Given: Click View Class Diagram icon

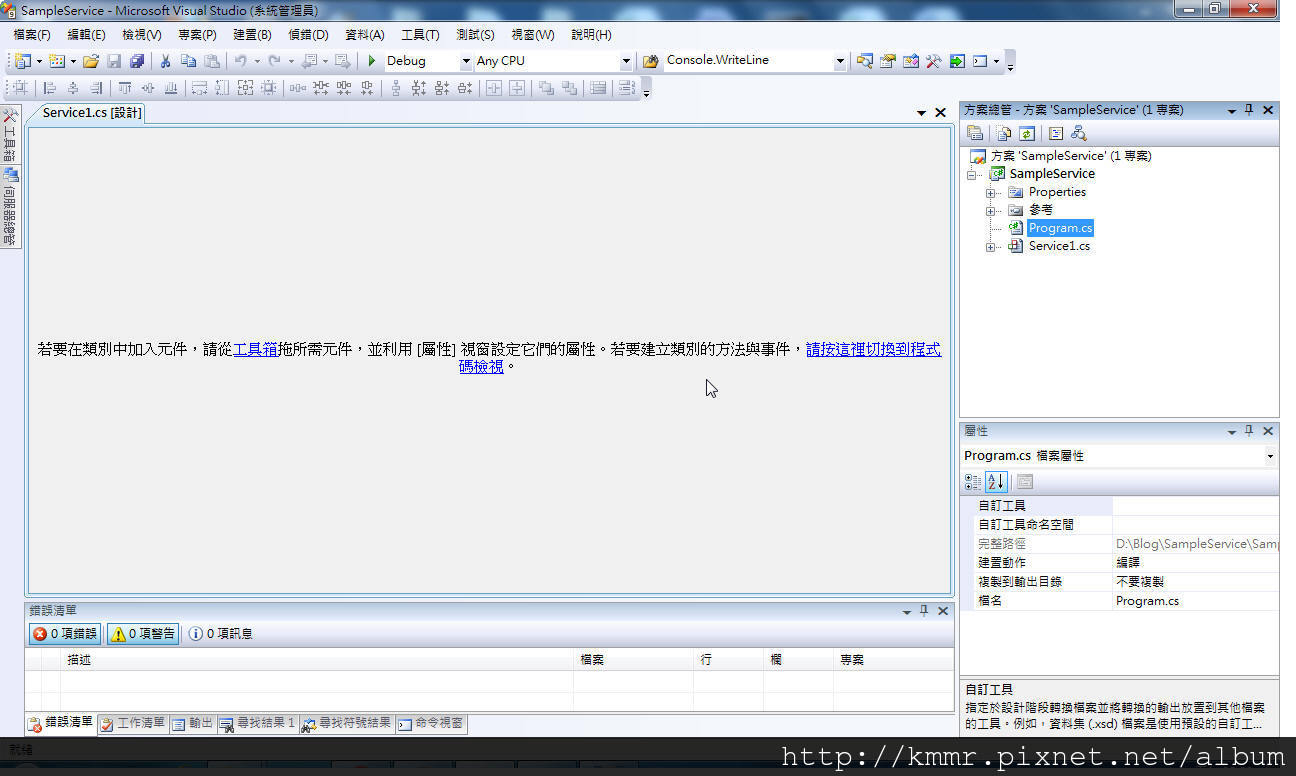Looking at the screenshot, I should [x=1078, y=133].
